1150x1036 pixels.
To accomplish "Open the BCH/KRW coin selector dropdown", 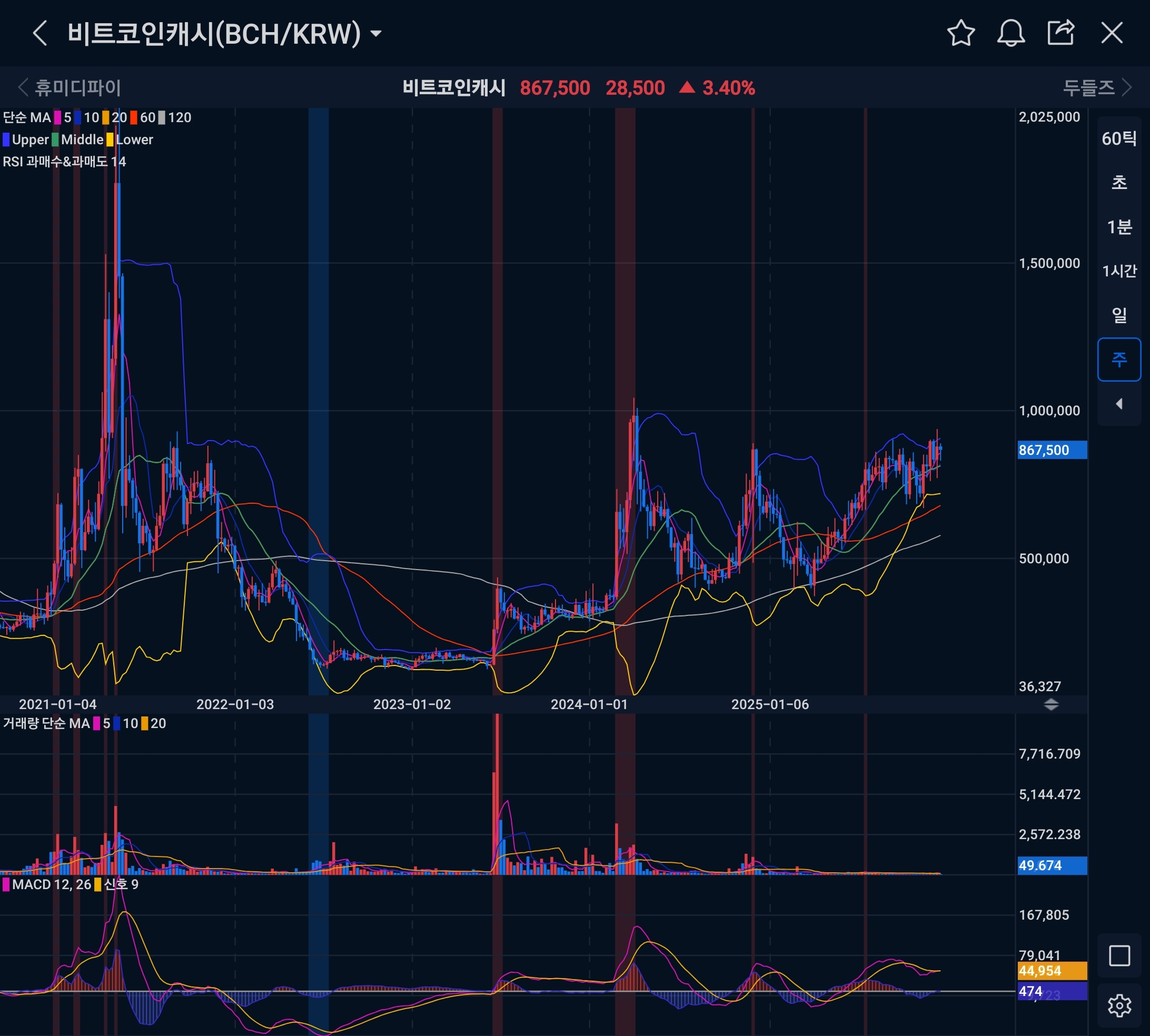I will pyautogui.click(x=376, y=34).
